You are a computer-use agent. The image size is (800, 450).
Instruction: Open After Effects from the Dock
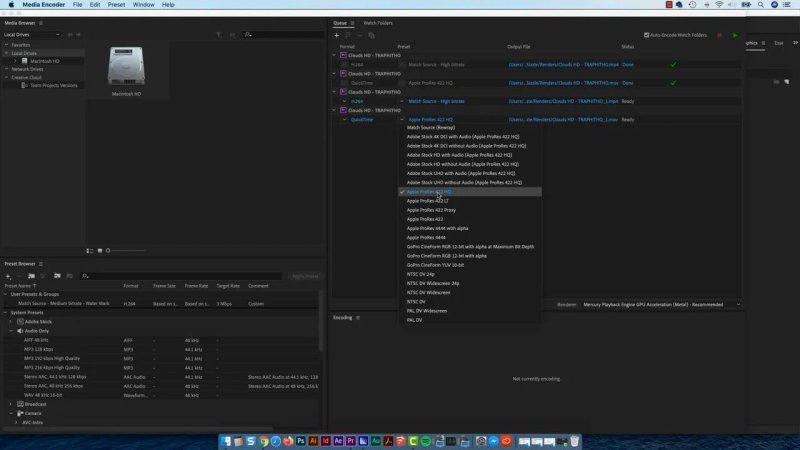coord(338,441)
